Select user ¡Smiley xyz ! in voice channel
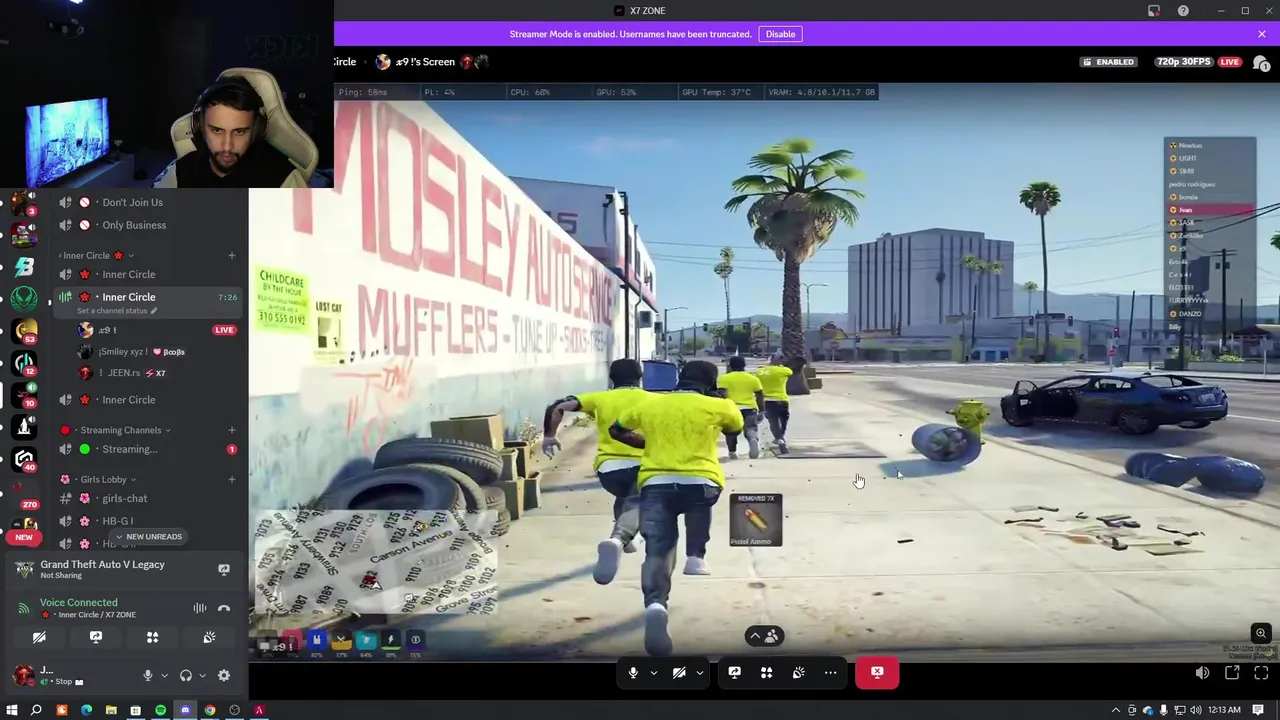The width and height of the screenshot is (1280, 720). [158, 352]
